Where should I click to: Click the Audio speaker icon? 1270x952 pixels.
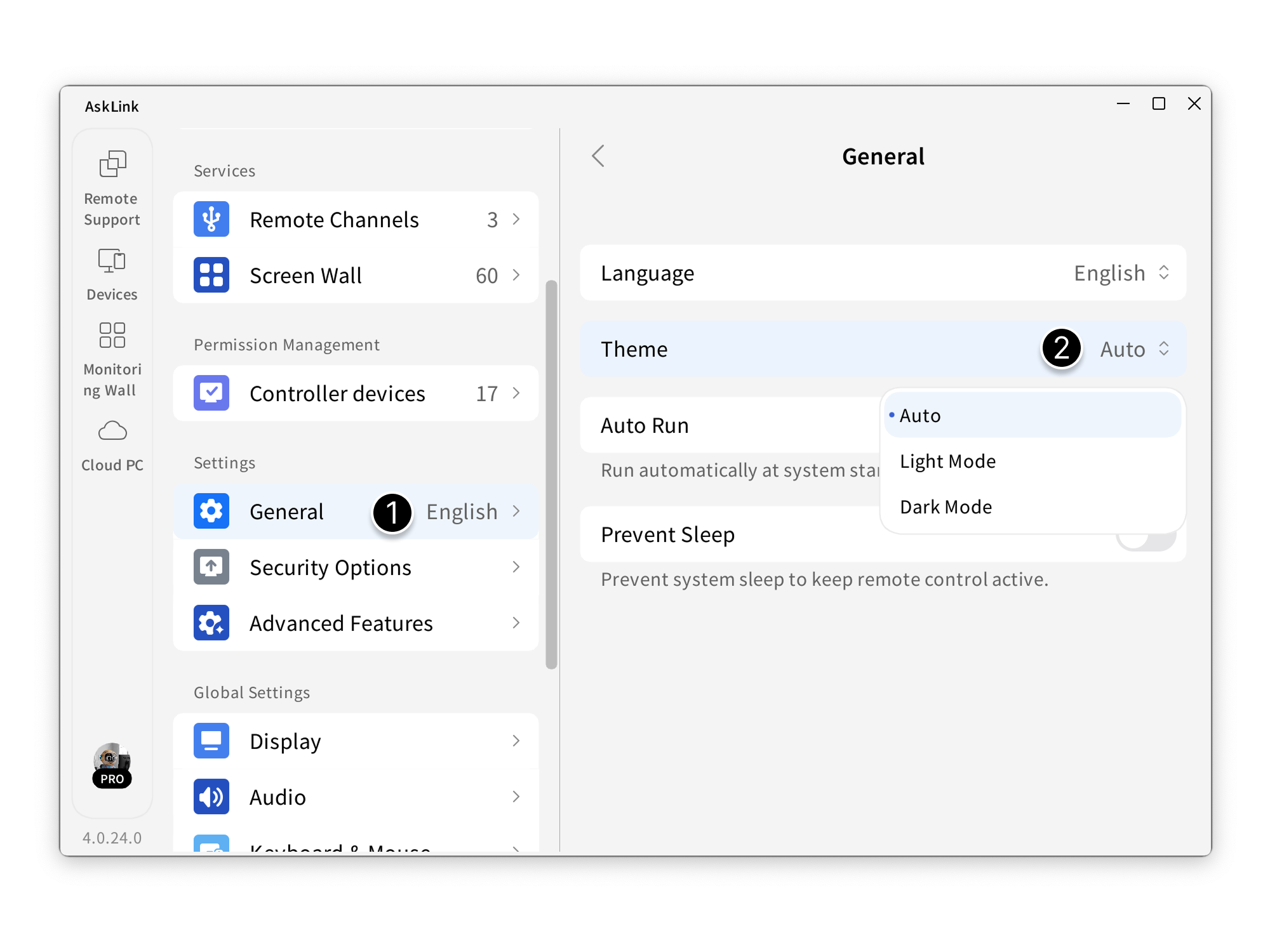[x=211, y=797]
